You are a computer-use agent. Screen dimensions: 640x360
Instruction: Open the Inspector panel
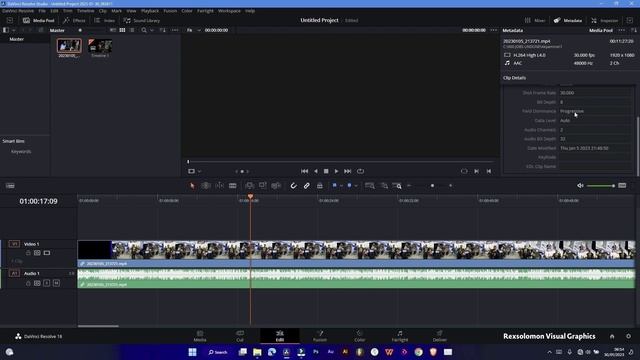tap(604, 20)
